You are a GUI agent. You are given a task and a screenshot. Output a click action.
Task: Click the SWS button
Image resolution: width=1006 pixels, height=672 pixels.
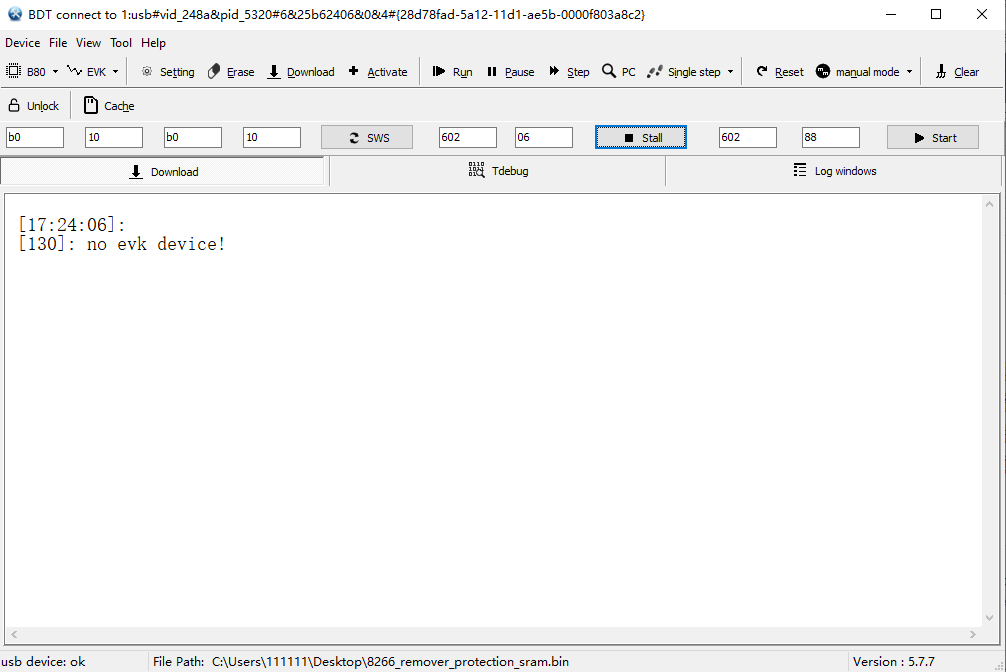tap(367, 137)
